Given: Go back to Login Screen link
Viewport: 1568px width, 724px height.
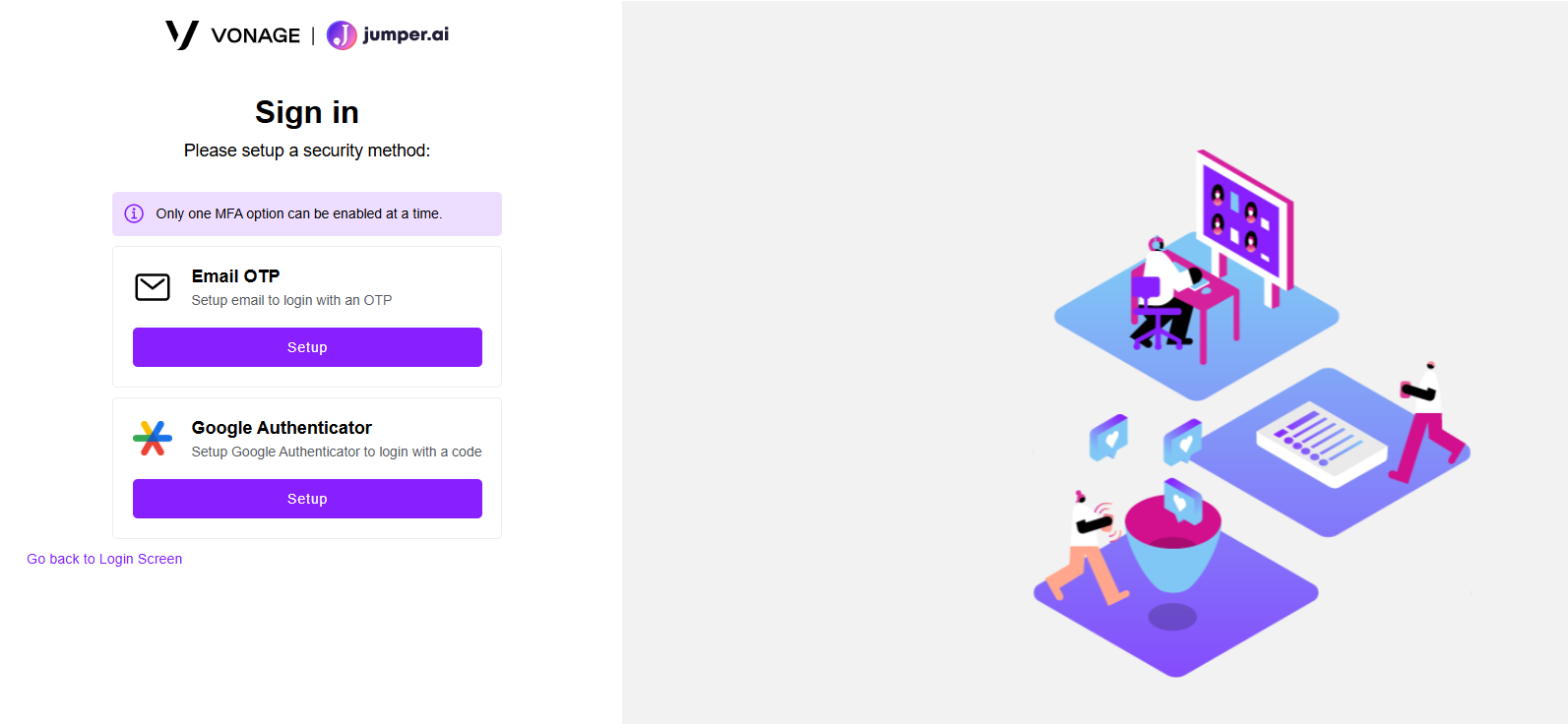Looking at the screenshot, I should [104, 559].
